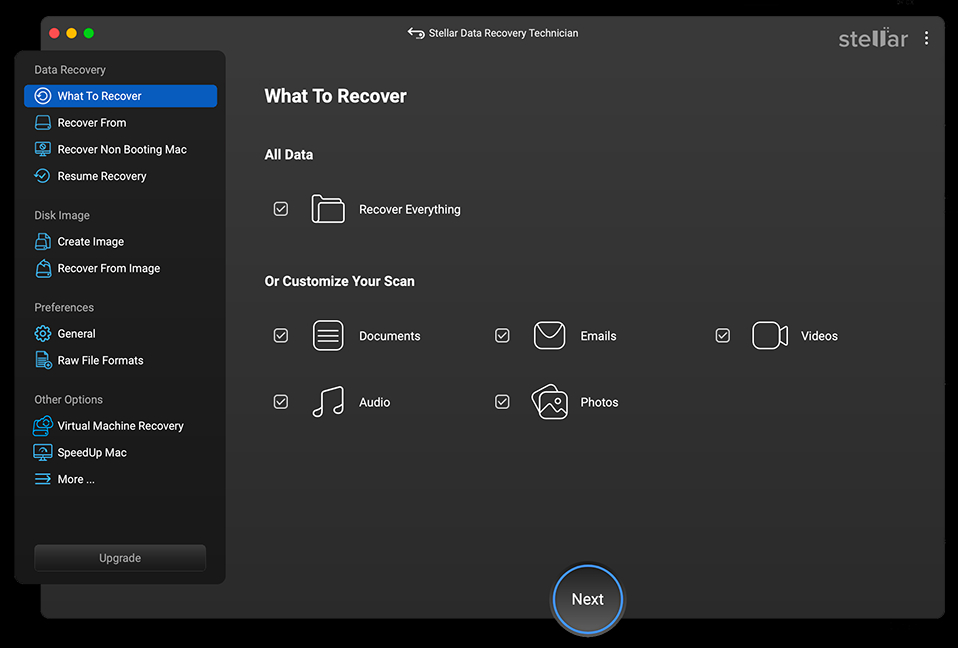This screenshot has height=648, width=958.
Task: Click the stellar logo
Action: pyautogui.click(x=873, y=38)
